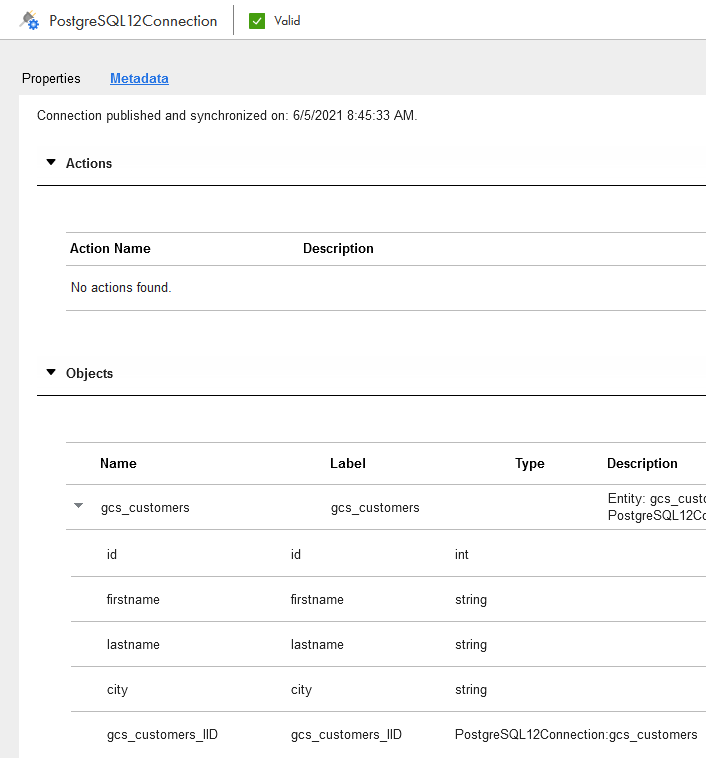Click the Type column header

(530, 464)
